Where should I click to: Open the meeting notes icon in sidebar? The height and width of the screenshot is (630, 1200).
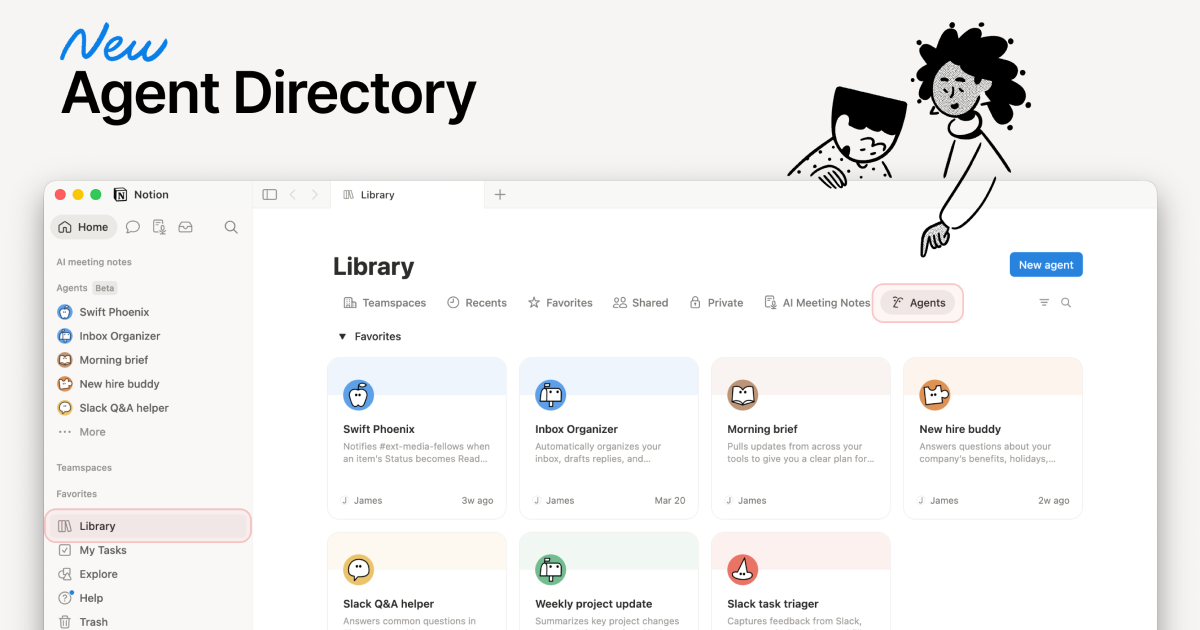(x=159, y=227)
